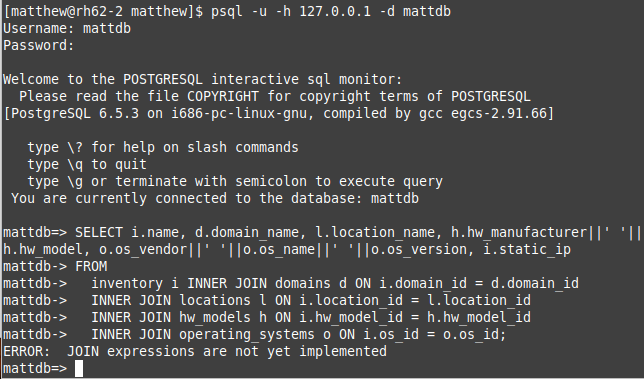Click the ERROR: JOIN expressions message line
The height and width of the screenshot is (379, 644).
tap(195, 351)
